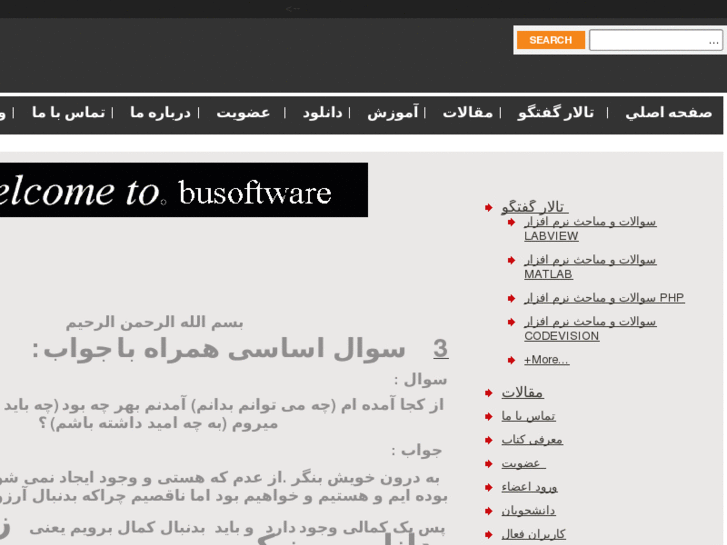This screenshot has height=545, width=727.
Task: Click the orange SEARCH button
Action: pos(551,40)
